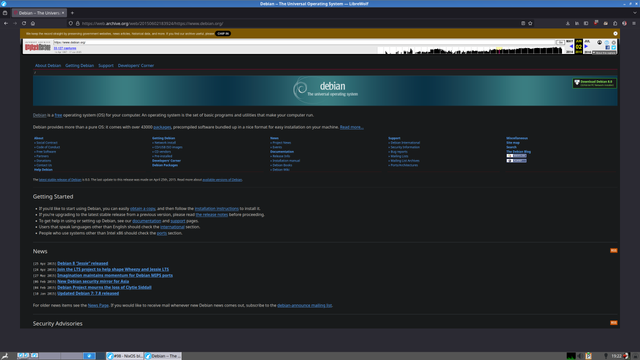Close the Debian browser tab
Screen dimensions: 640x360
[x=63, y=13]
